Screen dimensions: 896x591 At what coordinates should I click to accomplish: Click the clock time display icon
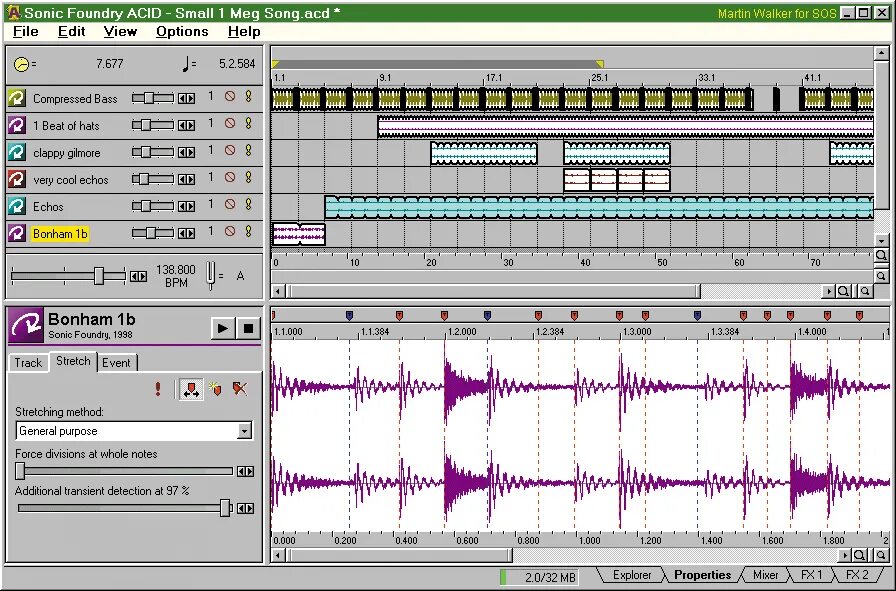click(22, 64)
